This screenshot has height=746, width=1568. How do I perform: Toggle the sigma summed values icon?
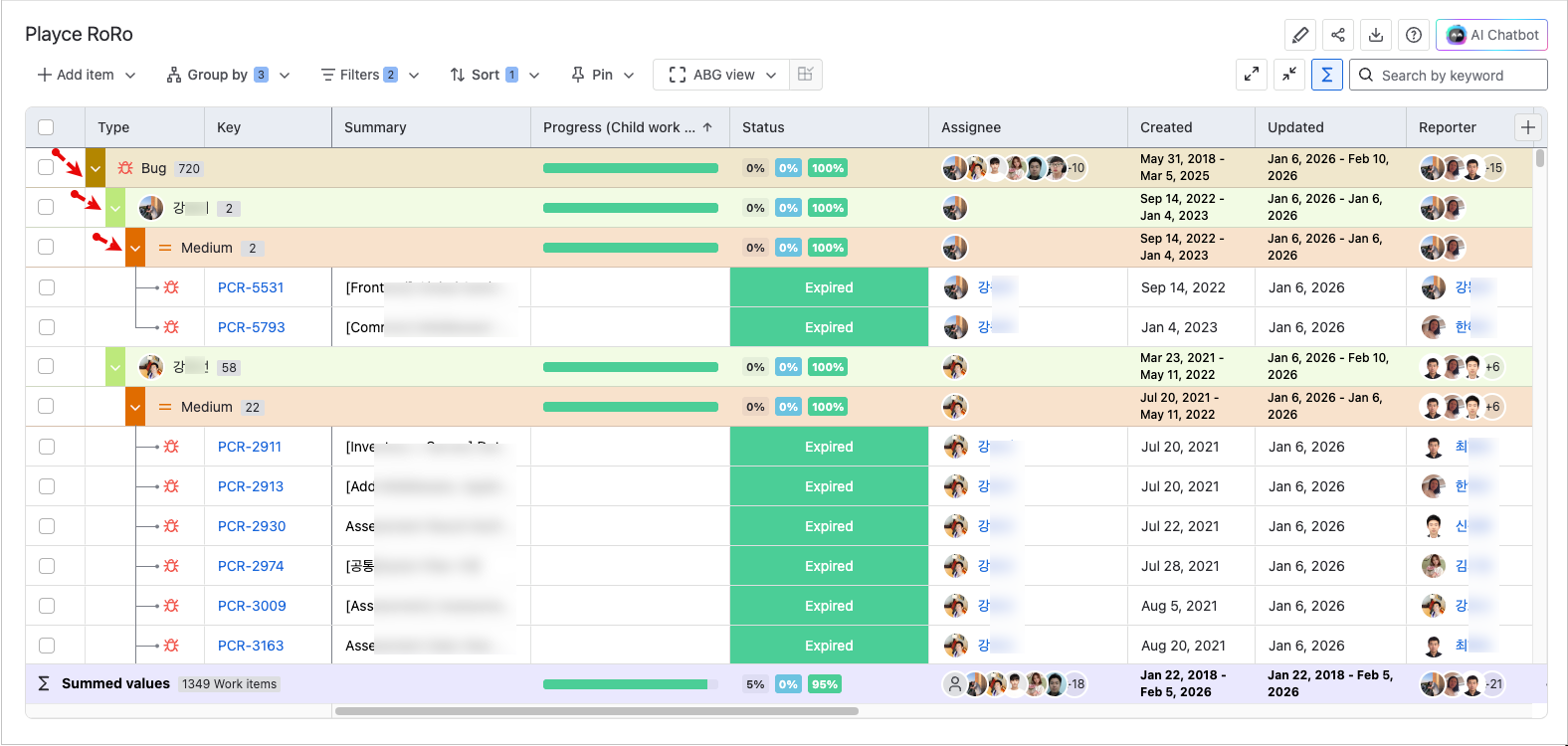pyautogui.click(x=1326, y=75)
